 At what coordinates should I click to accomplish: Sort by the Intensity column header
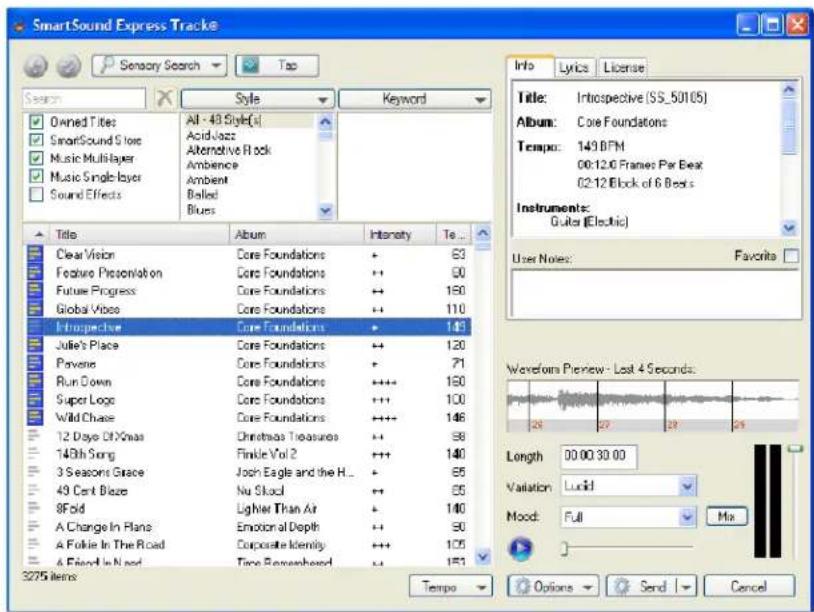[400, 235]
